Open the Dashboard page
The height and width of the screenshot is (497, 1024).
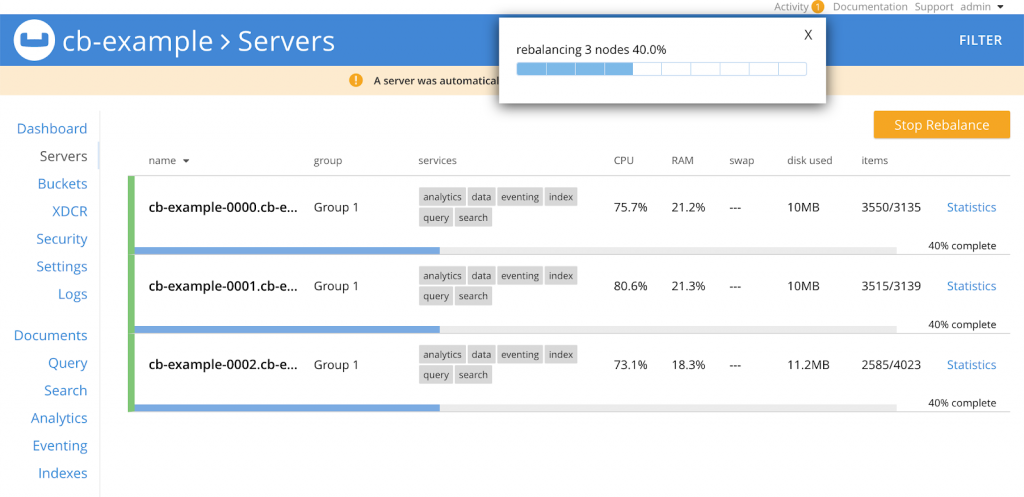tap(52, 129)
